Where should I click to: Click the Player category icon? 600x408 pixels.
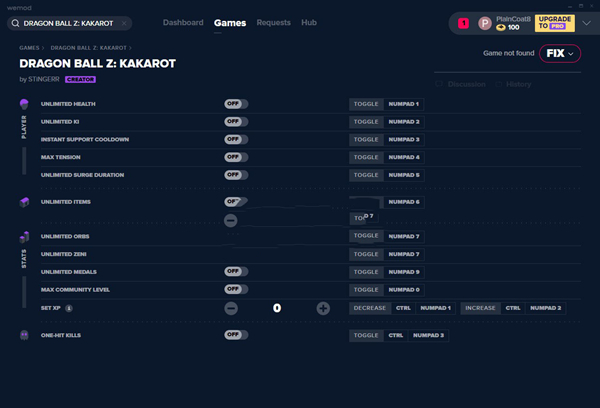point(24,104)
